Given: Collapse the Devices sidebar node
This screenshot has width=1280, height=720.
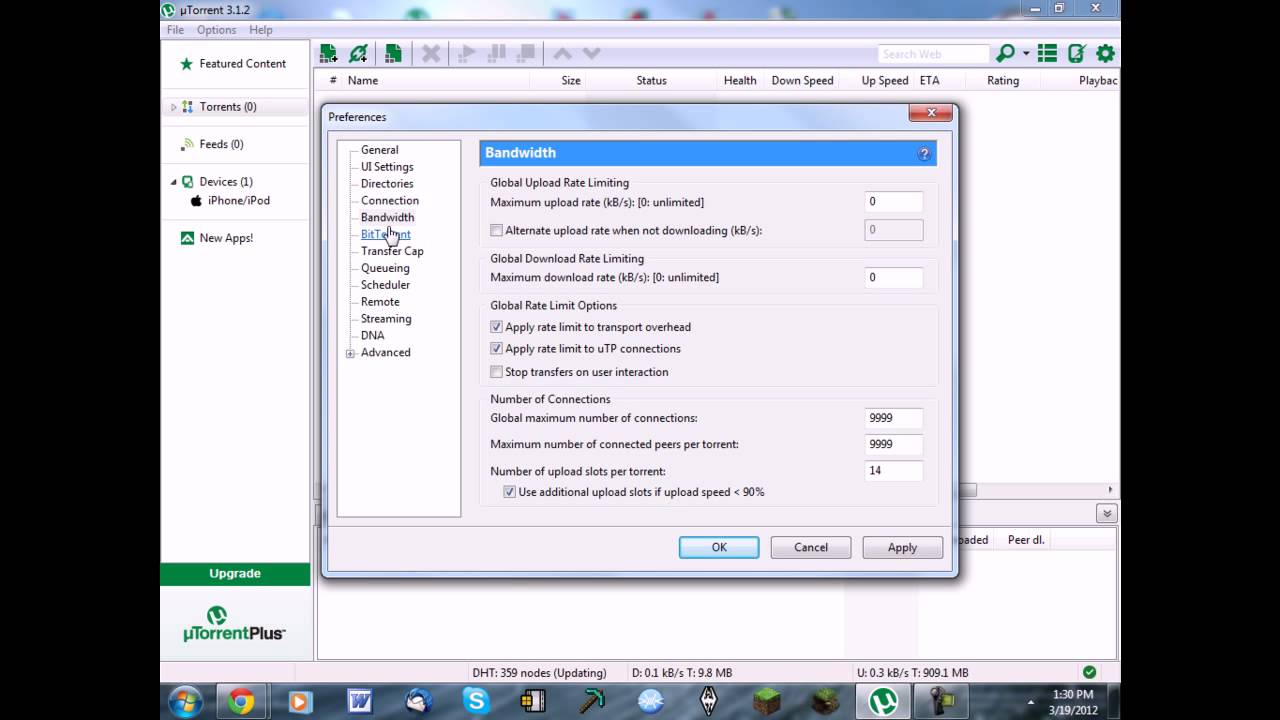Looking at the screenshot, I should [x=173, y=182].
